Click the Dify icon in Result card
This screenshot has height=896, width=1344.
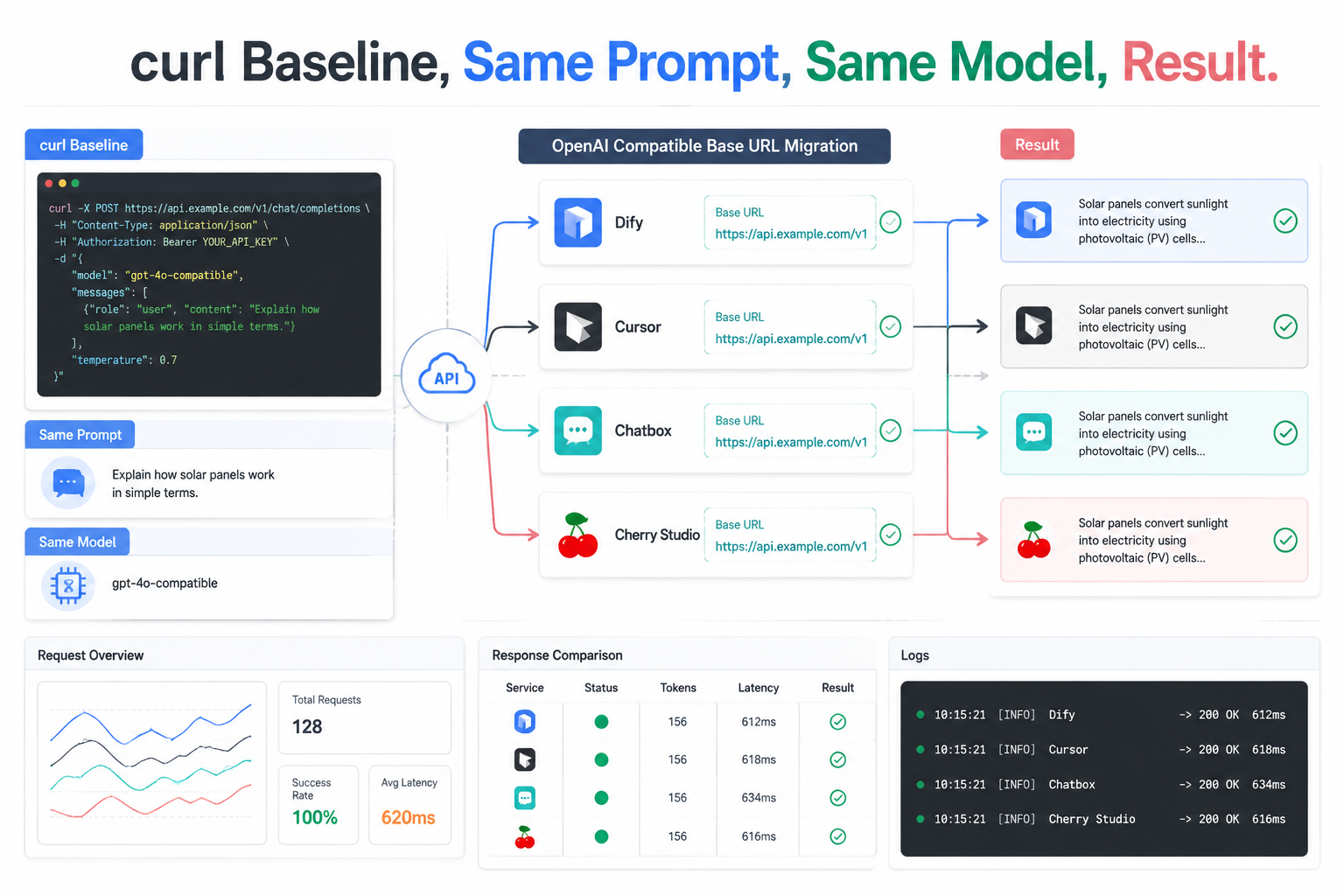[x=1033, y=220]
